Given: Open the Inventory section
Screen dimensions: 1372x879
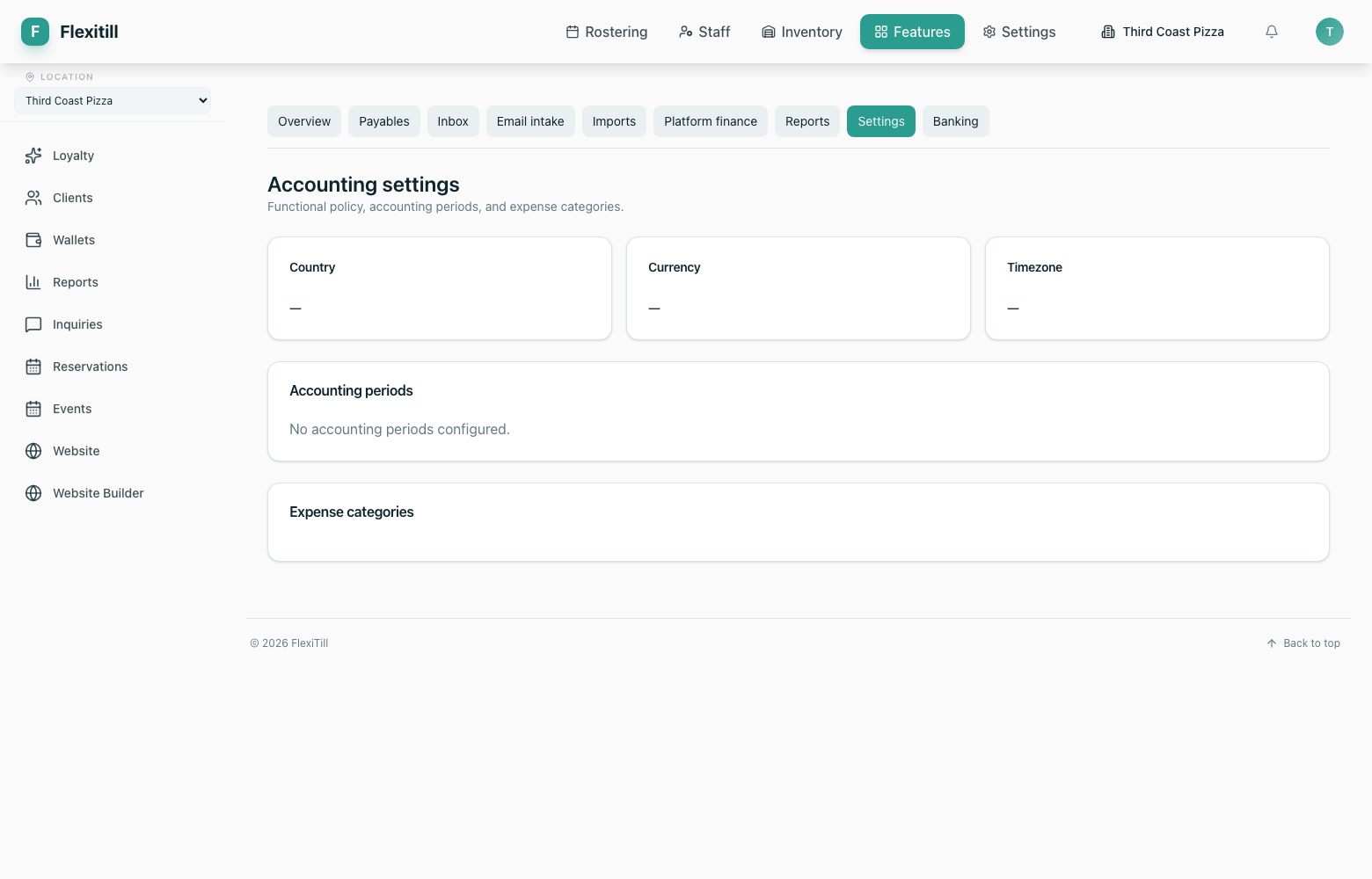Looking at the screenshot, I should [802, 32].
